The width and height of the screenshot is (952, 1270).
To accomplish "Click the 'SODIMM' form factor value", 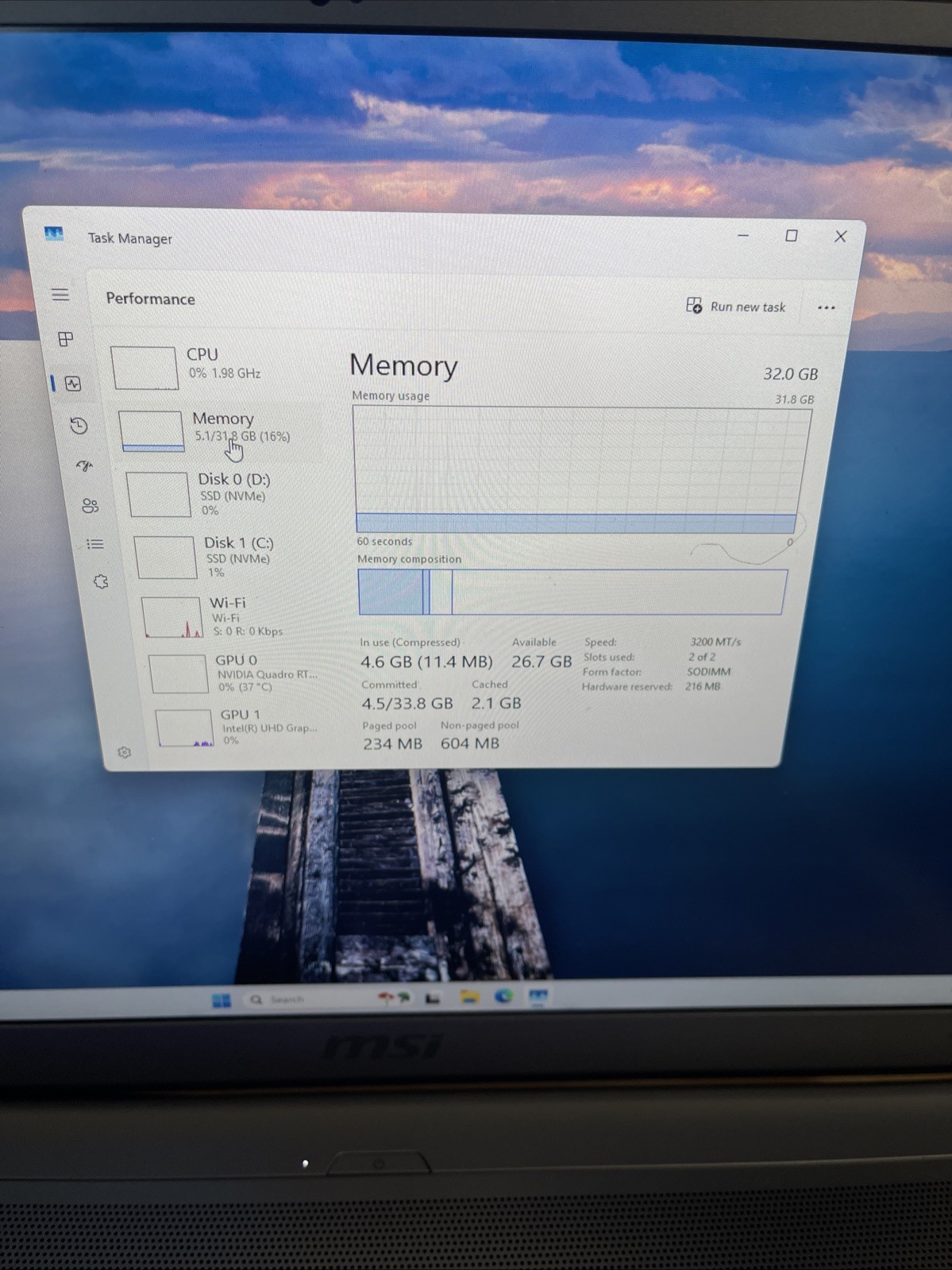I will [x=708, y=672].
